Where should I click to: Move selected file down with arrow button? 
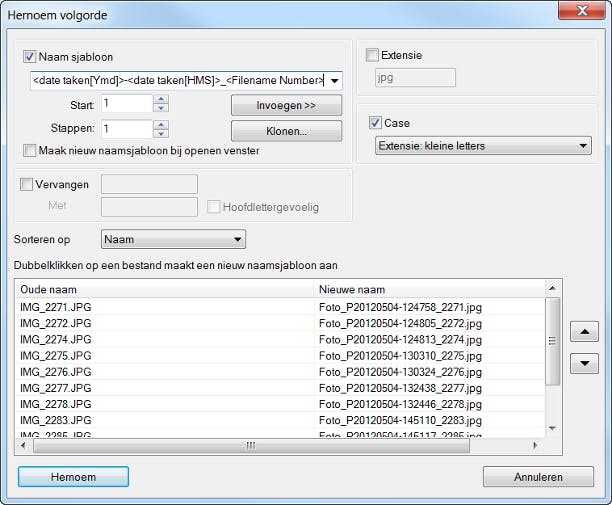point(584,364)
